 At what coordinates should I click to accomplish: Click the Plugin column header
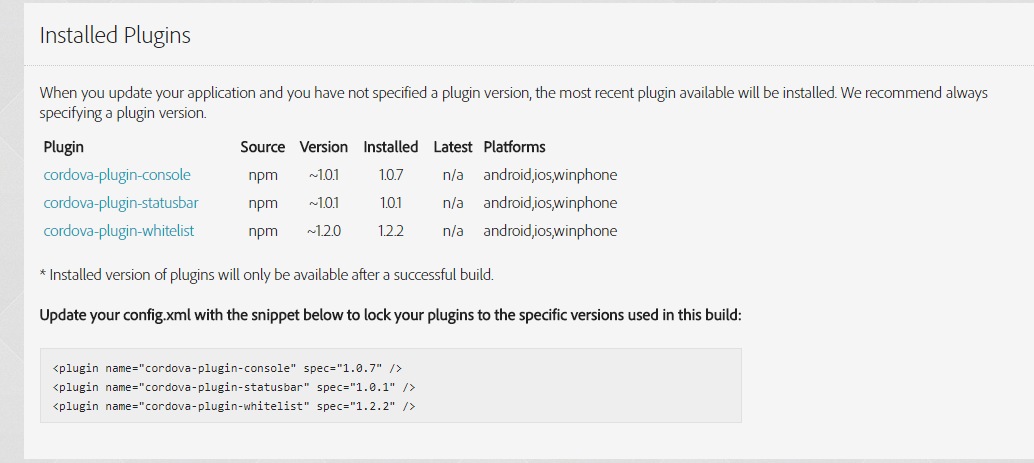(x=64, y=147)
